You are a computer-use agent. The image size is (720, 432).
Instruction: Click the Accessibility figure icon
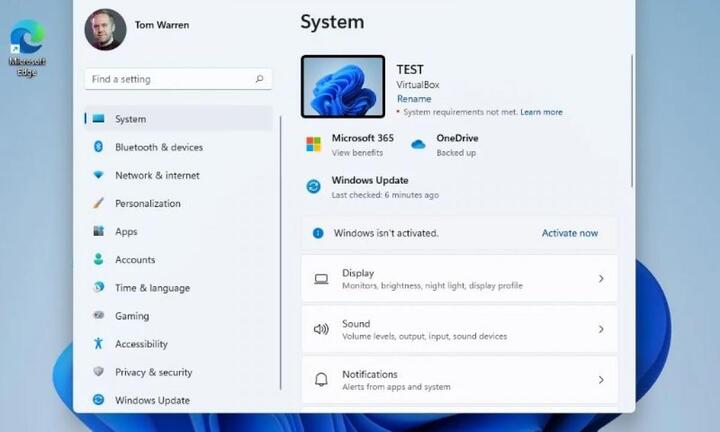(98, 343)
